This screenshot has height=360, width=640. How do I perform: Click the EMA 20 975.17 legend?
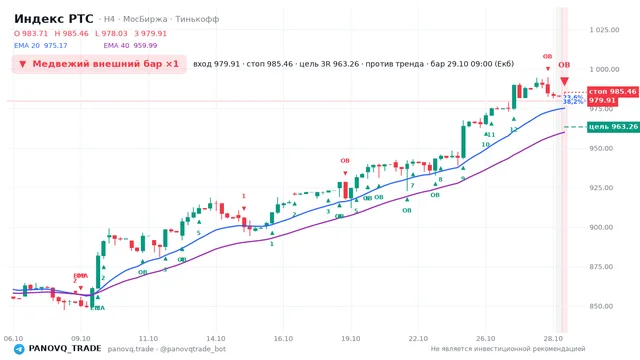click(41, 46)
